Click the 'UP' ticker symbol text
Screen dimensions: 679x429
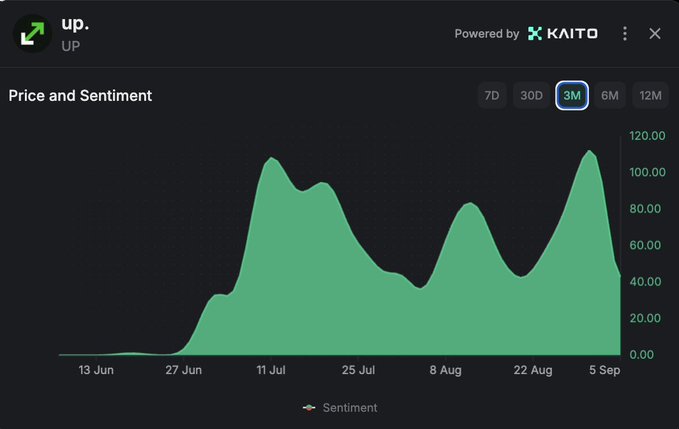click(71, 46)
